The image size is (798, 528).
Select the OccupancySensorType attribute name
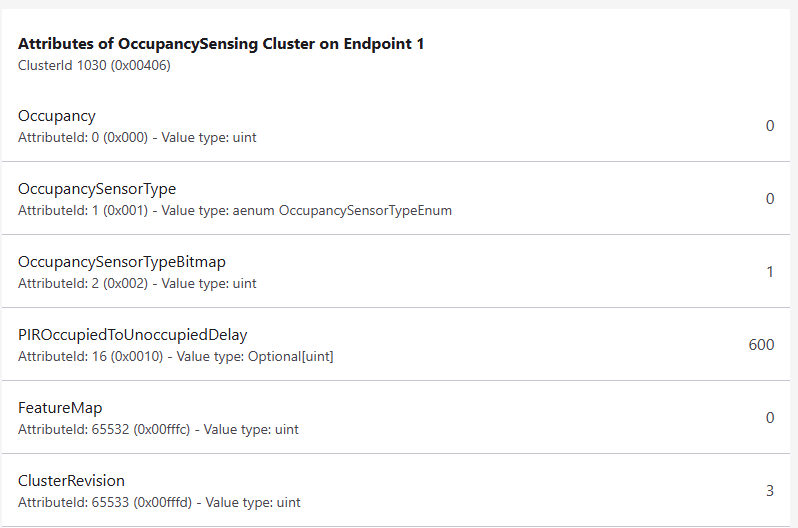pos(97,189)
